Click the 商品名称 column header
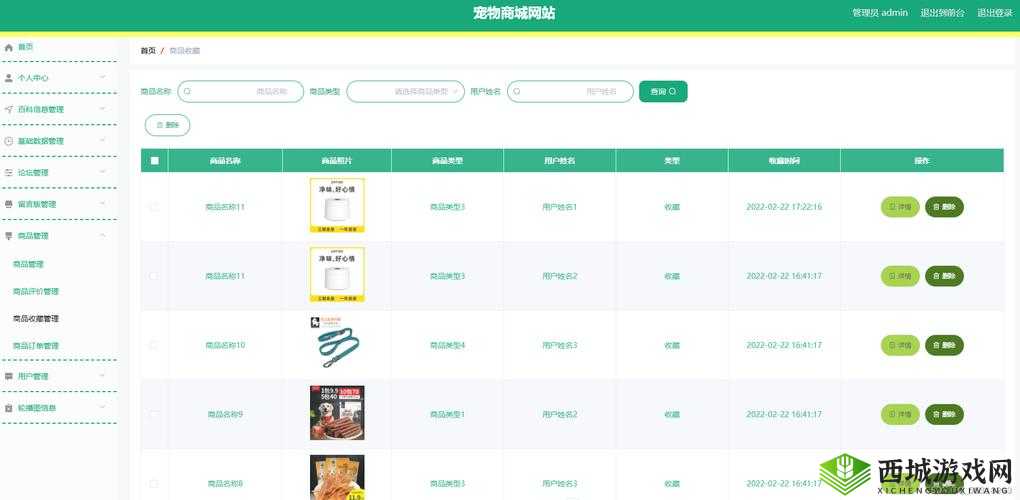This screenshot has width=1020, height=500. [225, 161]
